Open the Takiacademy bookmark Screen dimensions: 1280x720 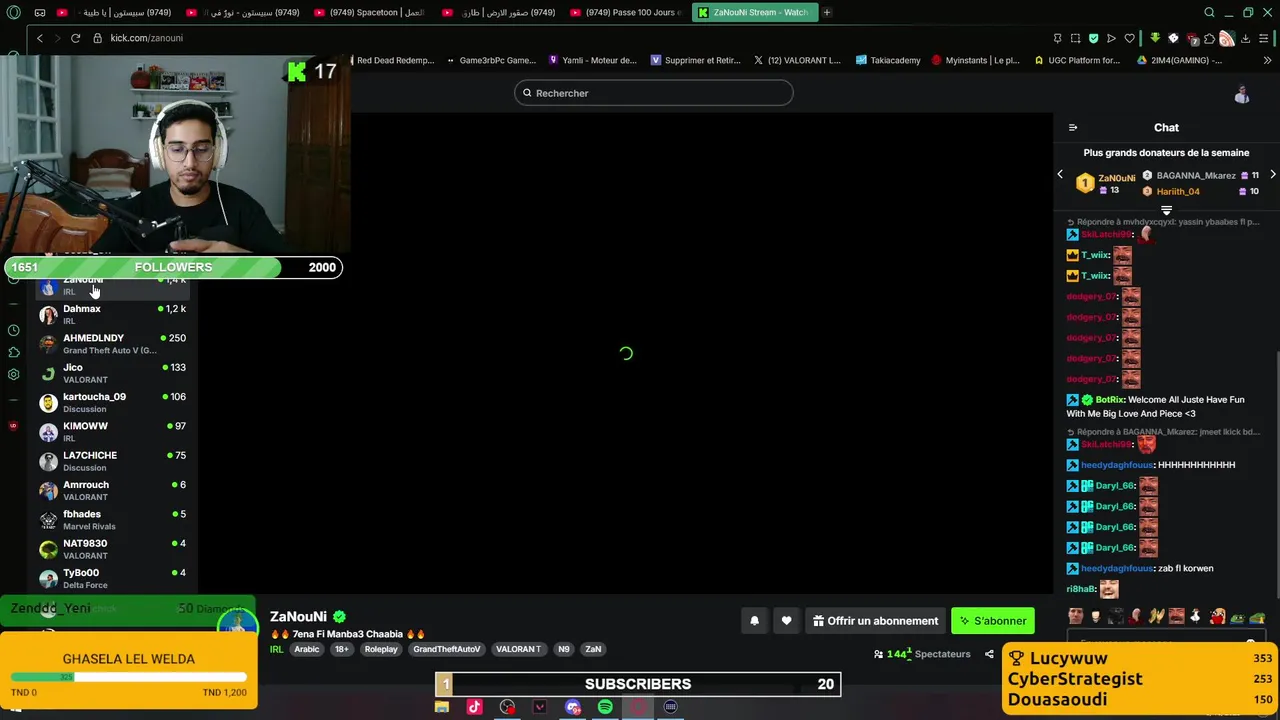(888, 60)
